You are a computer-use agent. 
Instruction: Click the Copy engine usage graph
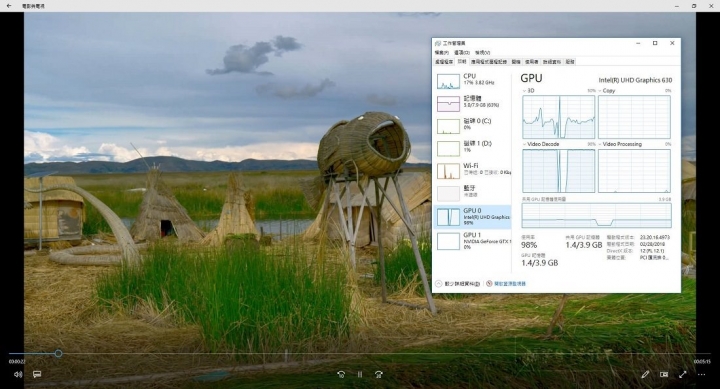(634, 117)
